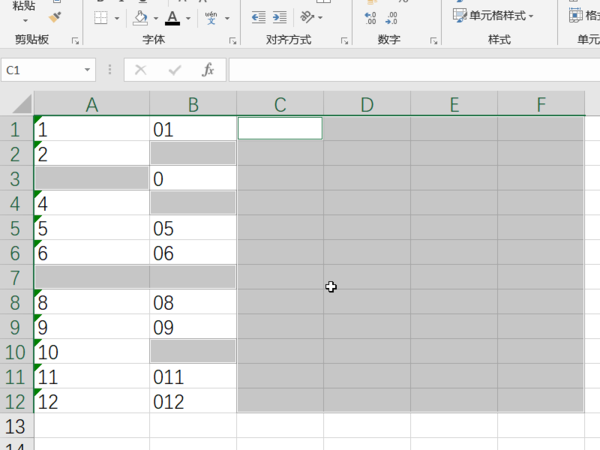
Task: Apply cell borders with the borders icon
Action: click(101, 18)
